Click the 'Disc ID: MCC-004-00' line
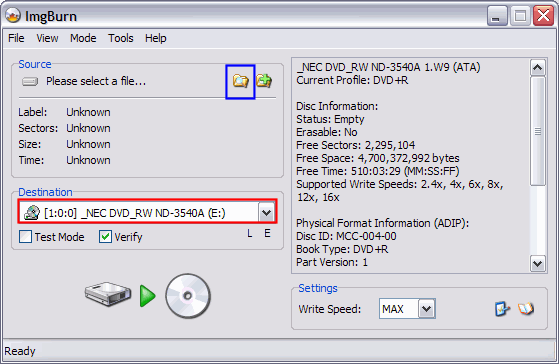This screenshot has width=559, height=364. [346, 236]
